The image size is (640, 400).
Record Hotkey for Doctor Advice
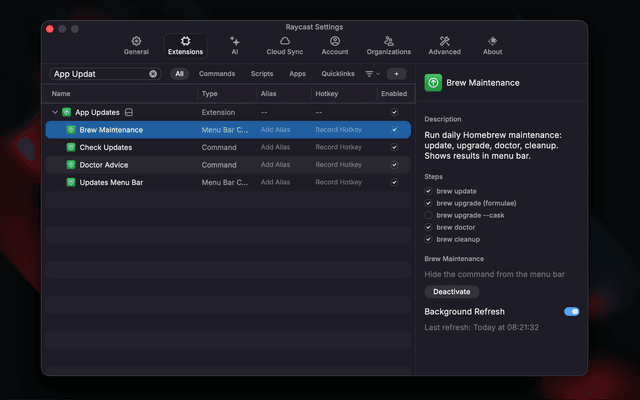pyautogui.click(x=338, y=165)
